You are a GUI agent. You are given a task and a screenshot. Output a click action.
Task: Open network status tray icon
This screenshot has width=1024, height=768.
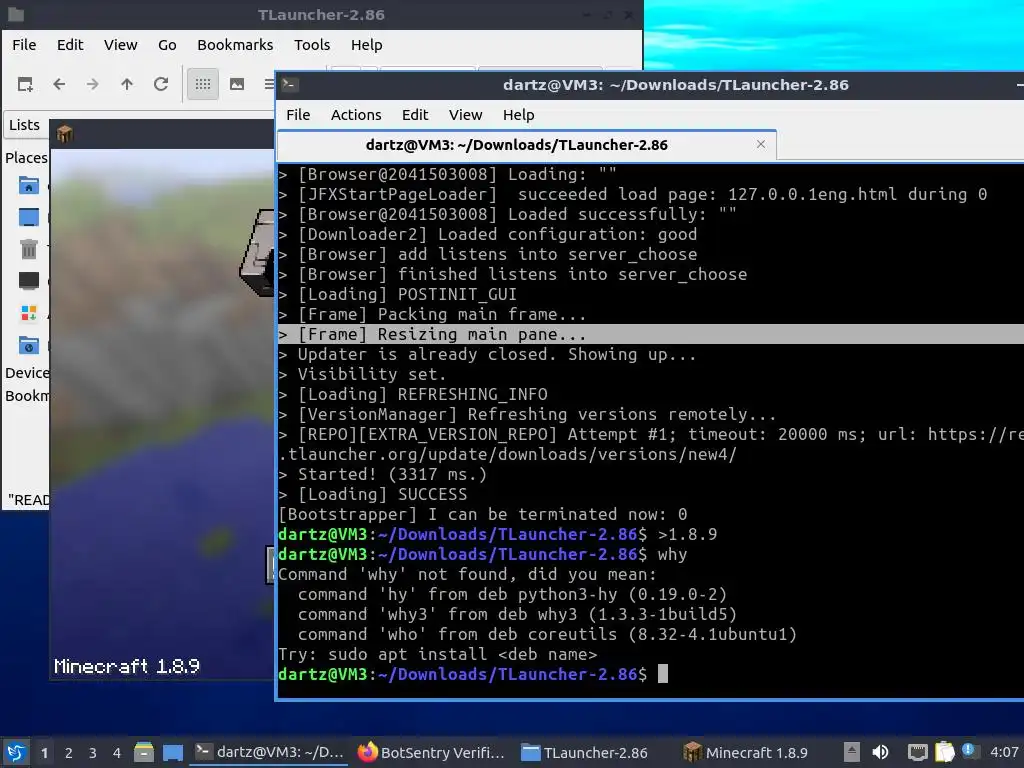coord(918,752)
